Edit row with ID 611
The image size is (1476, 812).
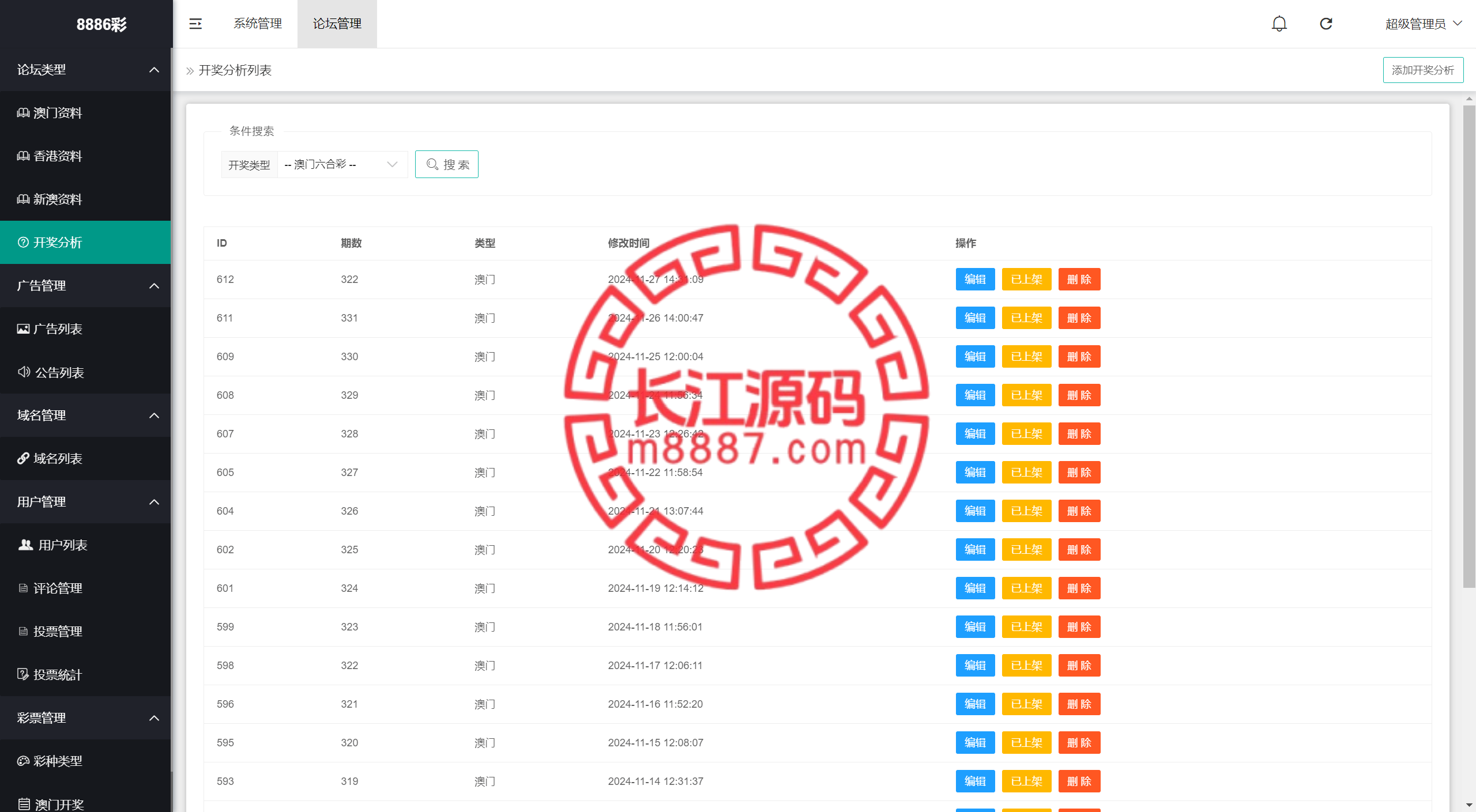(x=975, y=318)
